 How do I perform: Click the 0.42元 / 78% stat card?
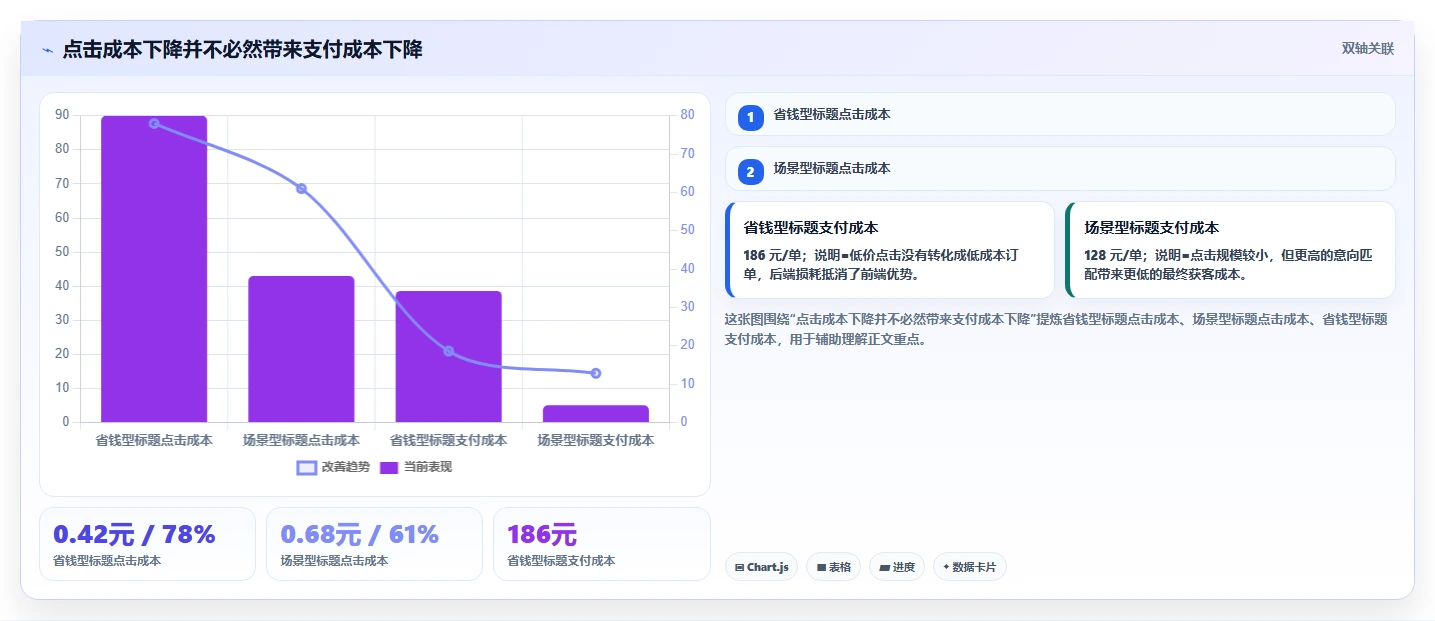pos(147,544)
